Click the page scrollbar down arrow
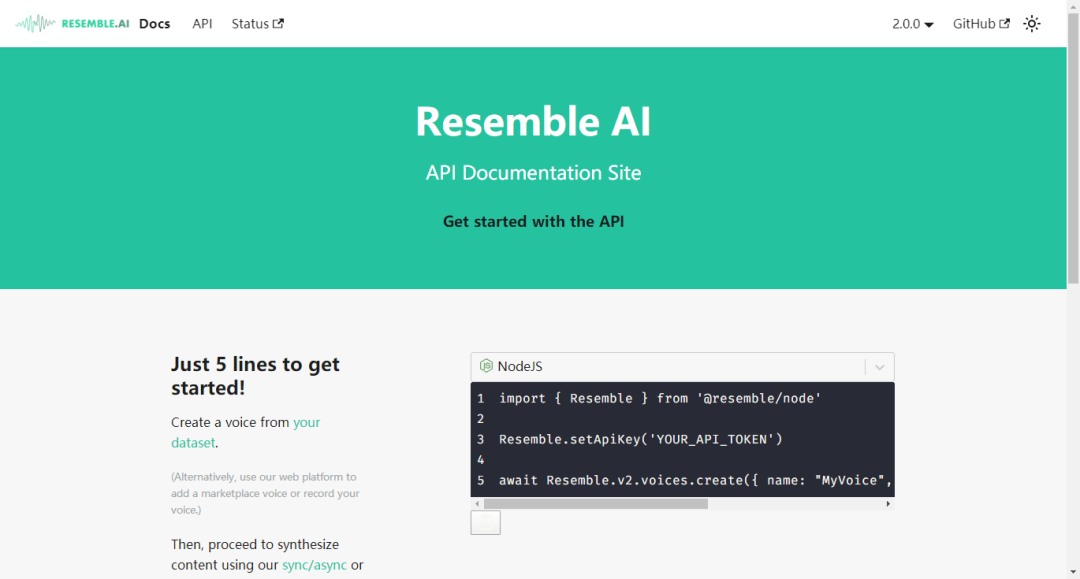 pos(1073,572)
